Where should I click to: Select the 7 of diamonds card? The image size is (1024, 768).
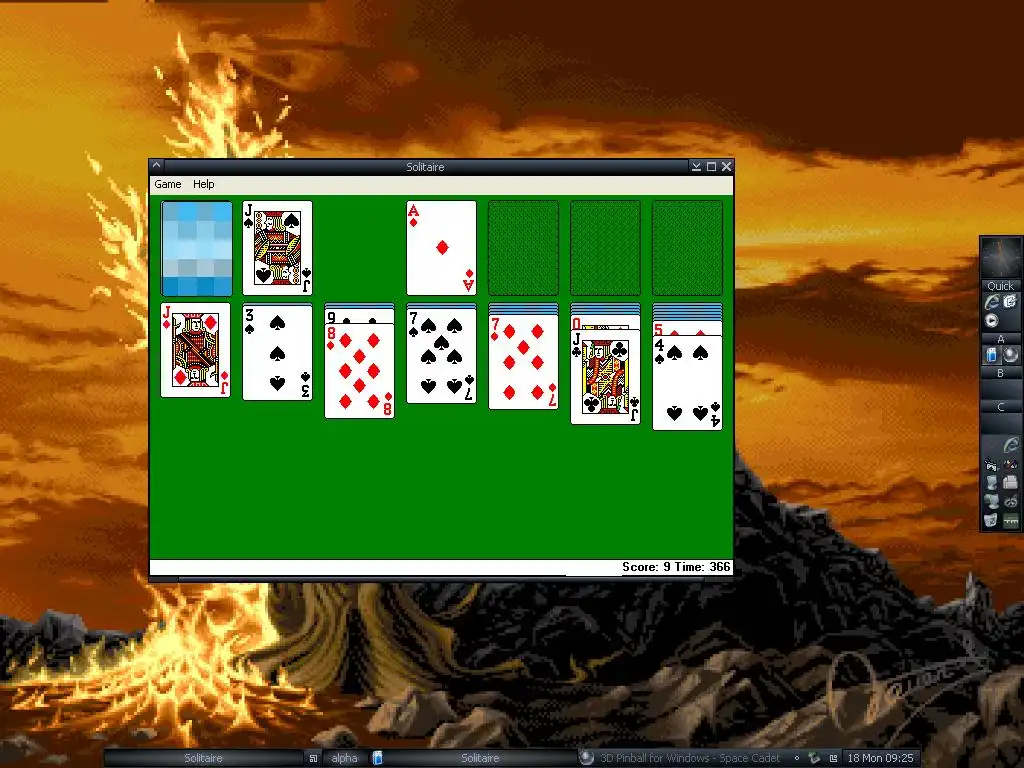523,362
